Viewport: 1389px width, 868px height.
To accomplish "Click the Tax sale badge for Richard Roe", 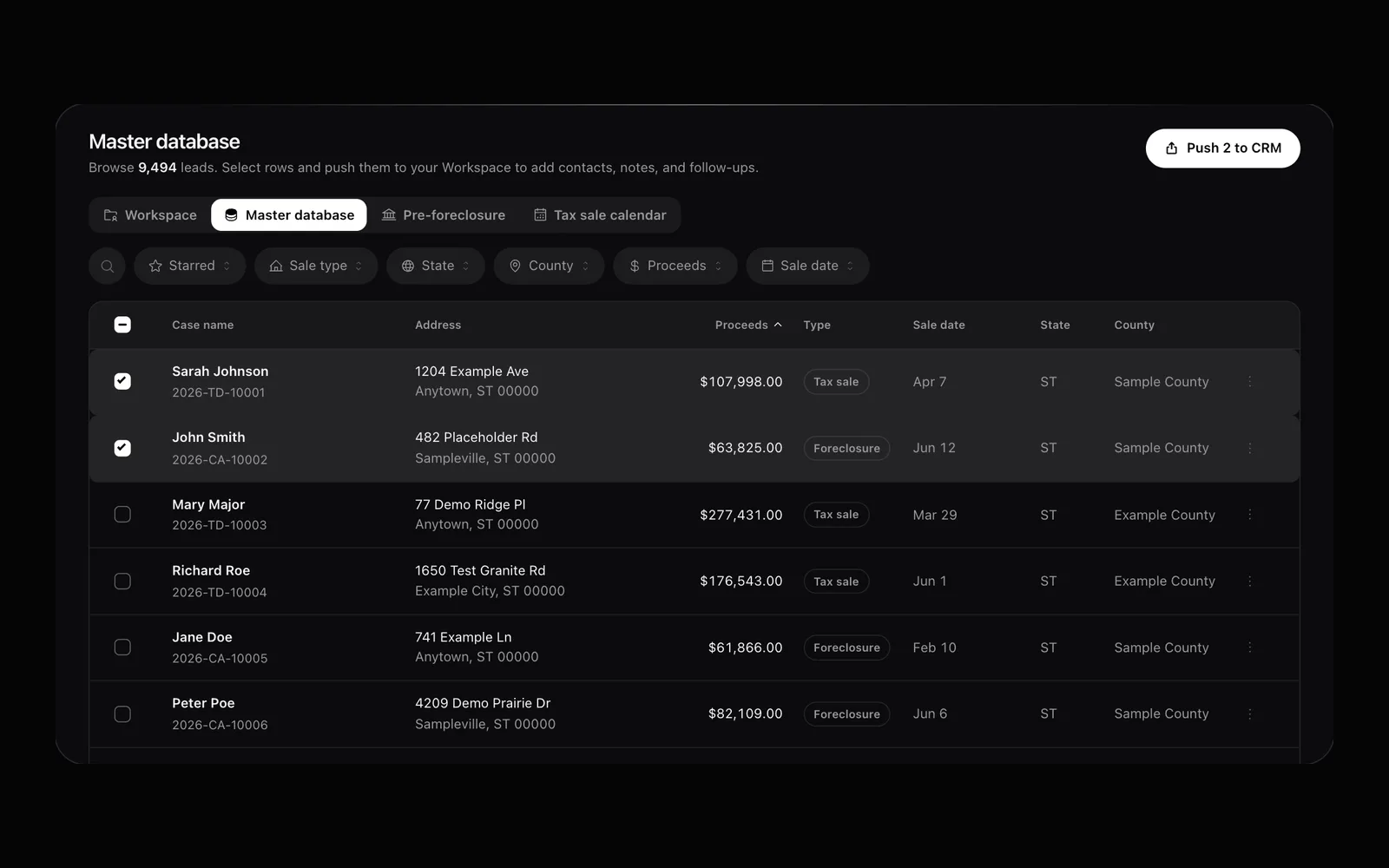I will [836, 582].
